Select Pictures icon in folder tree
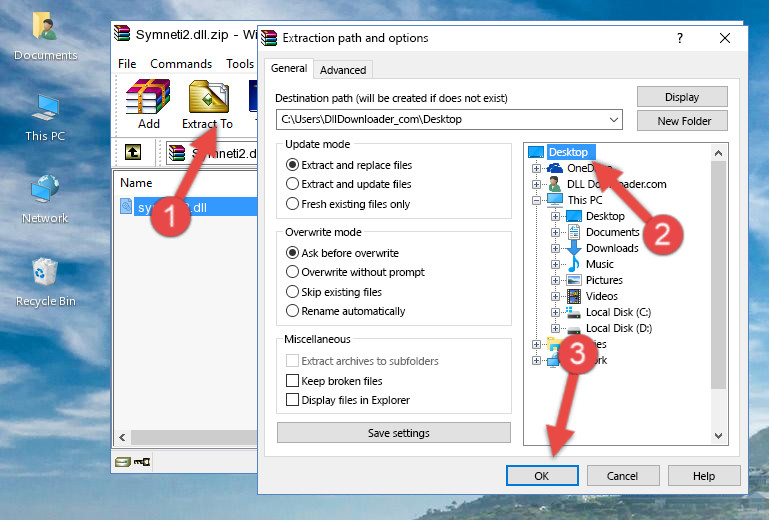 click(573, 280)
